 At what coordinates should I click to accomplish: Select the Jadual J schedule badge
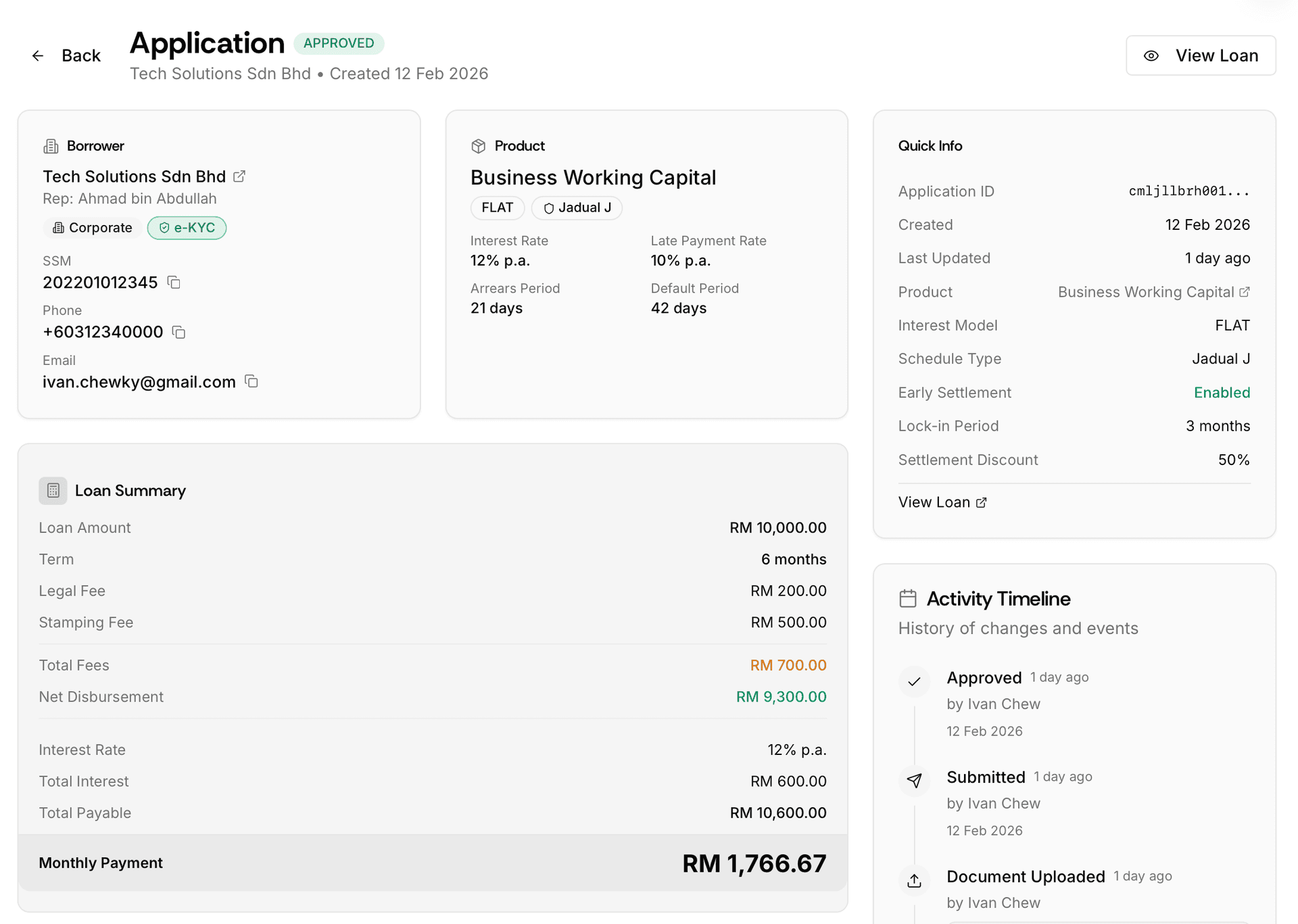pos(577,208)
